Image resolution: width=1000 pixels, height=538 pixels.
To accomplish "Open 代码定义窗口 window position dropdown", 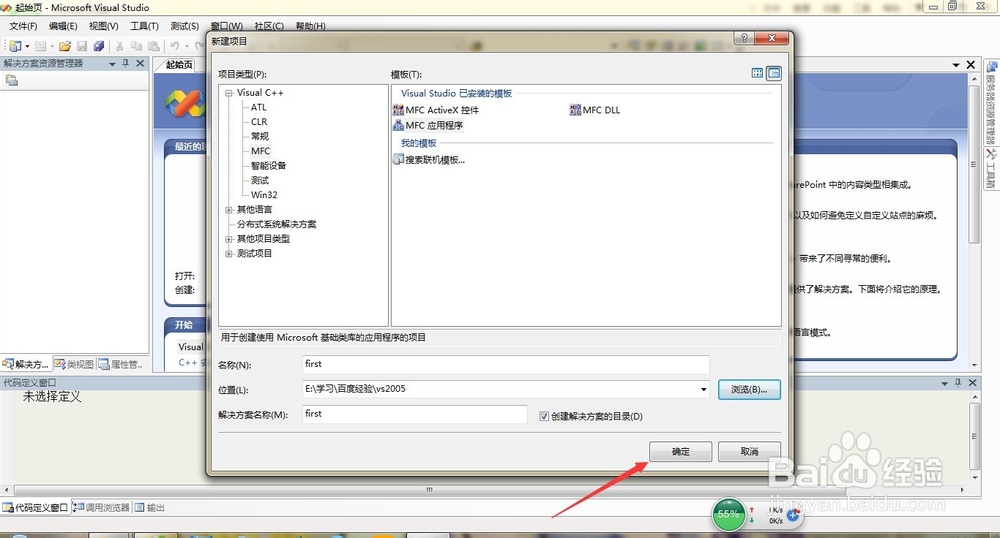I will point(945,383).
